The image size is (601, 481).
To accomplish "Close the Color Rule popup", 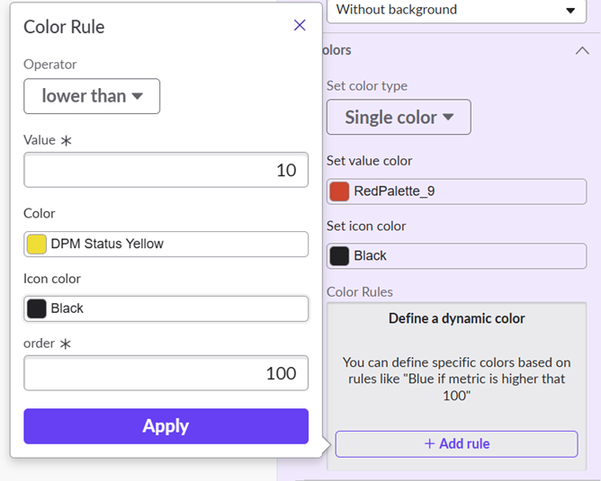I will (x=299, y=26).
